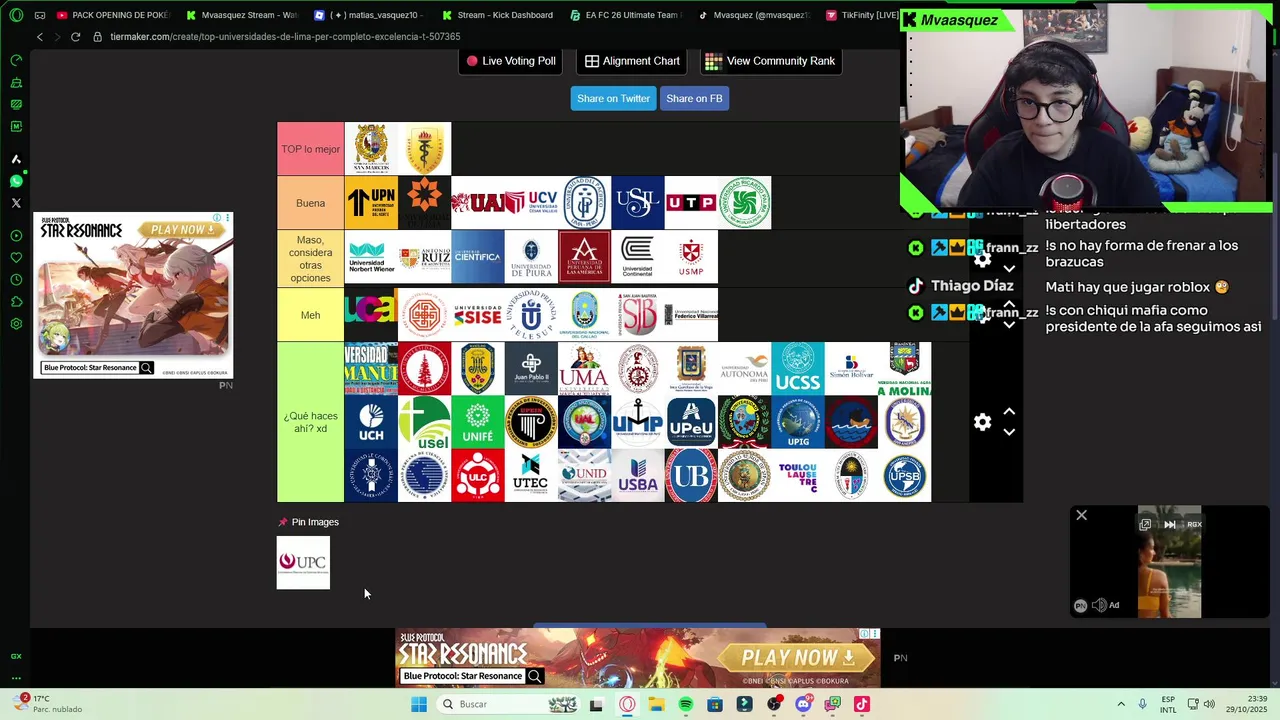Open Aria AI in the sidebar
This screenshot has height=720, width=1280.
(16, 159)
